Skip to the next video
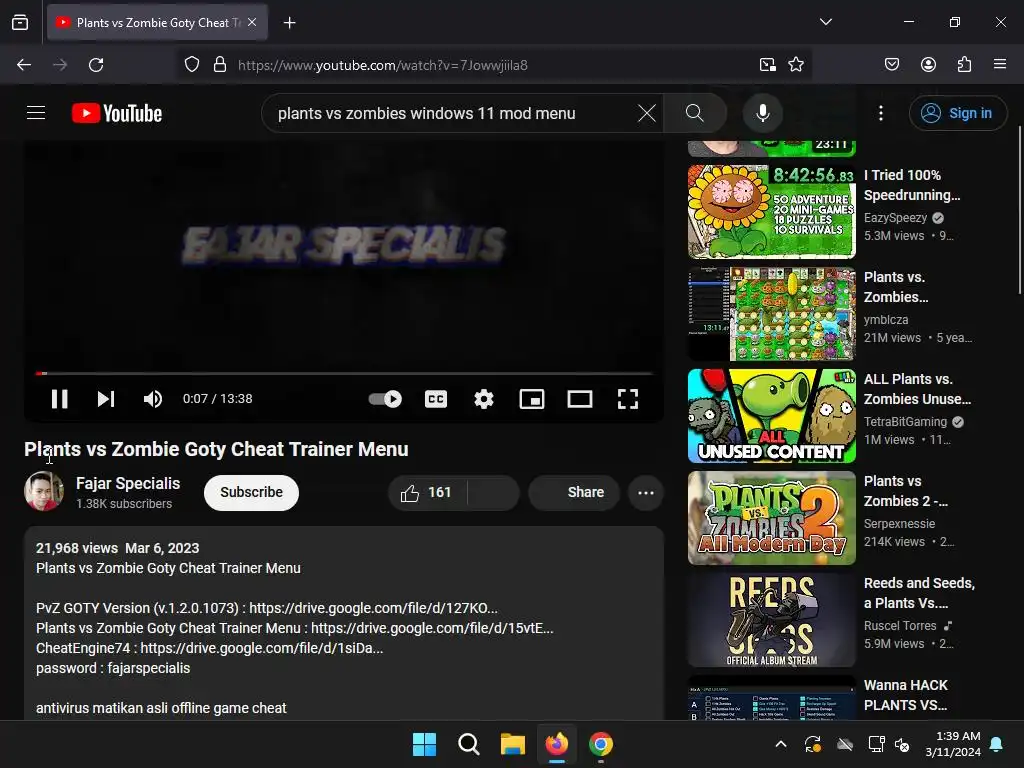The height and width of the screenshot is (768, 1024). [106, 399]
